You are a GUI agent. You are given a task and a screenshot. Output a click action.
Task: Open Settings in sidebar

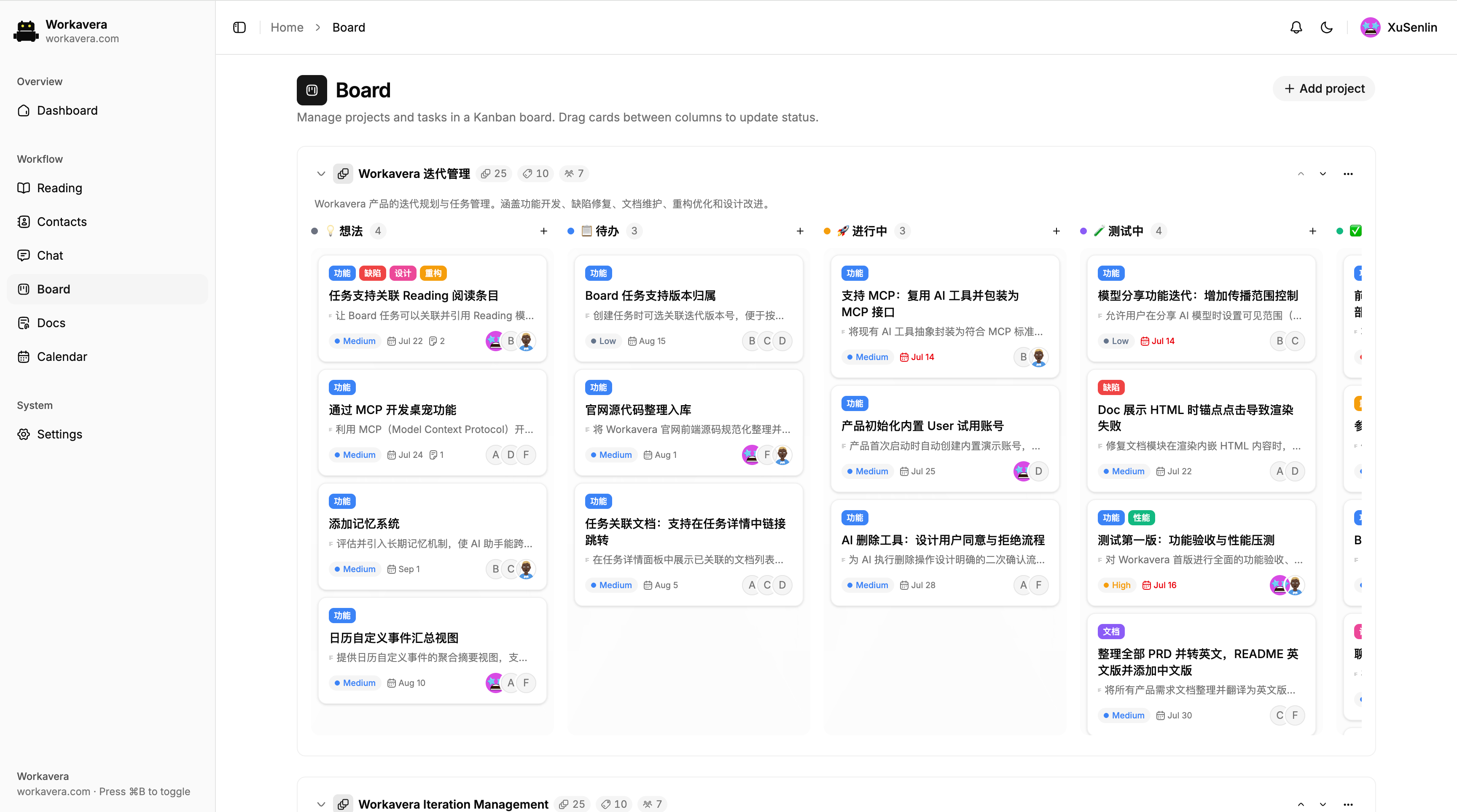pos(108,434)
